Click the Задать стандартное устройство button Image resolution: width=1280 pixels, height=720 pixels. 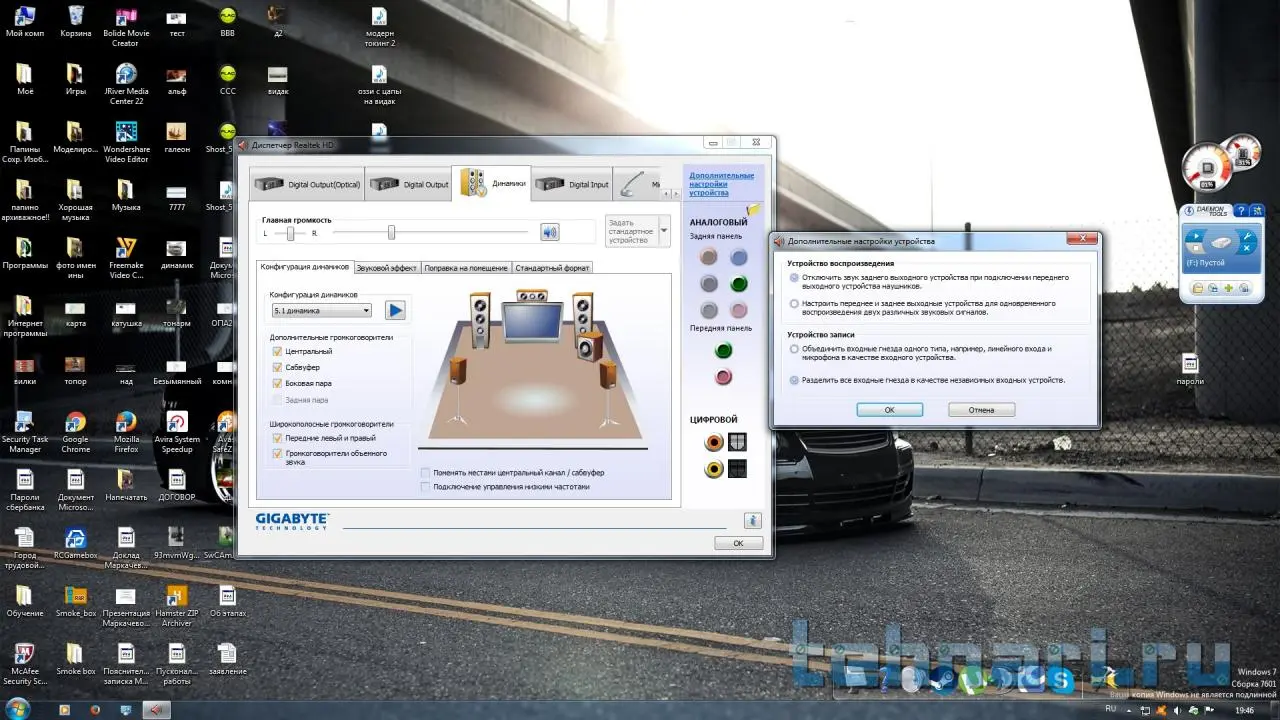(631, 230)
